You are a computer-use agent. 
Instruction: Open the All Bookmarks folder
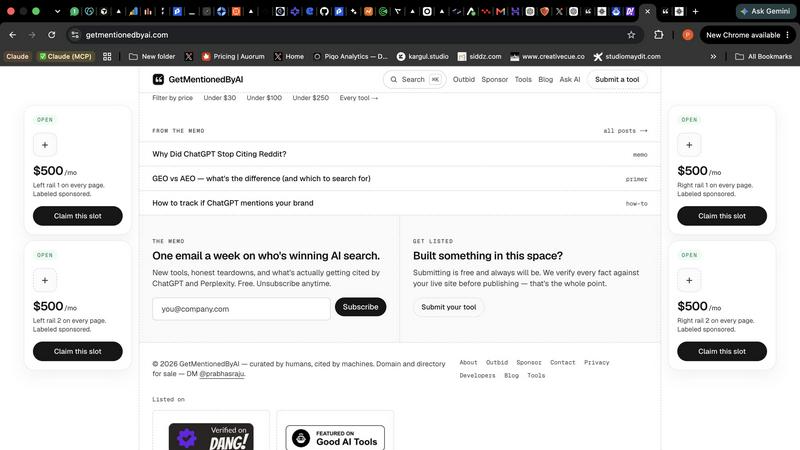coord(763,57)
